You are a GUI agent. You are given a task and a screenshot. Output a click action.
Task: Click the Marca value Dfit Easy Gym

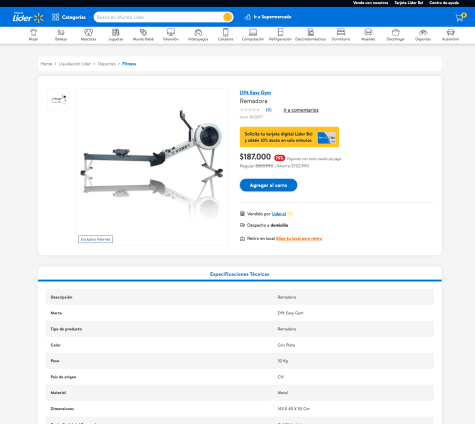click(x=290, y=313)
